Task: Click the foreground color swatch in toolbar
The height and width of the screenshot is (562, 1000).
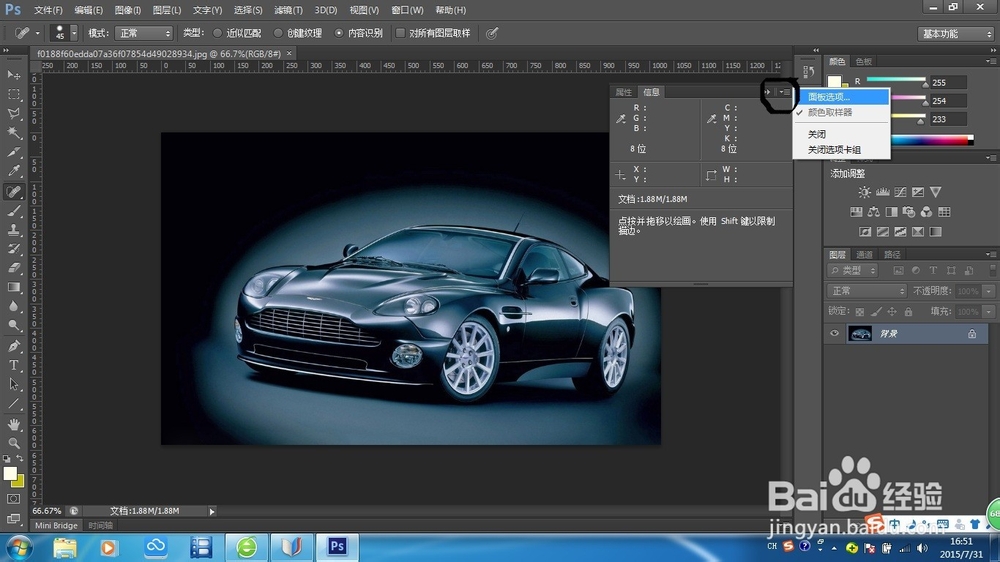Action: pos(10,473)
